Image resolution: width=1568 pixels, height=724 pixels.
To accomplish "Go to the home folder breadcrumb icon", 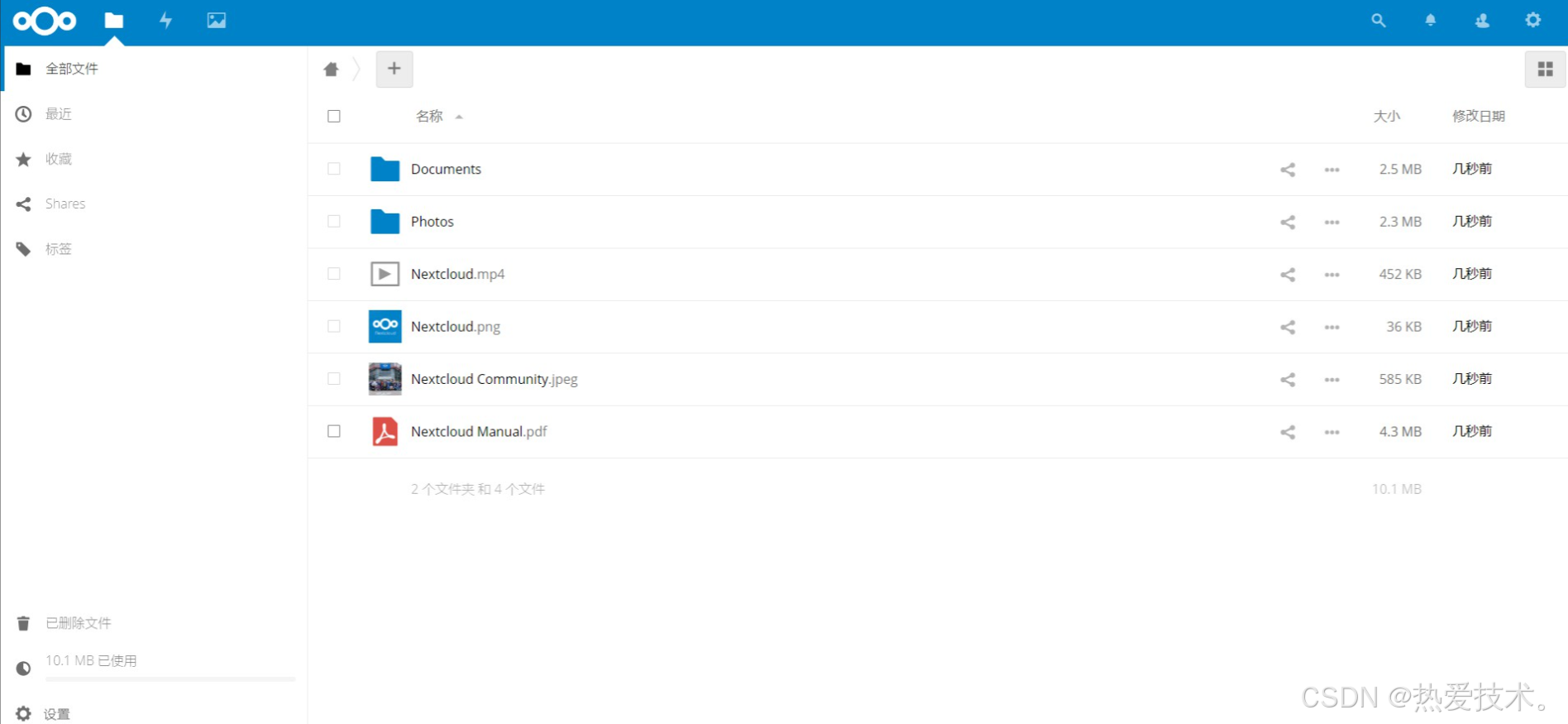I will click(x=331, y=69).
